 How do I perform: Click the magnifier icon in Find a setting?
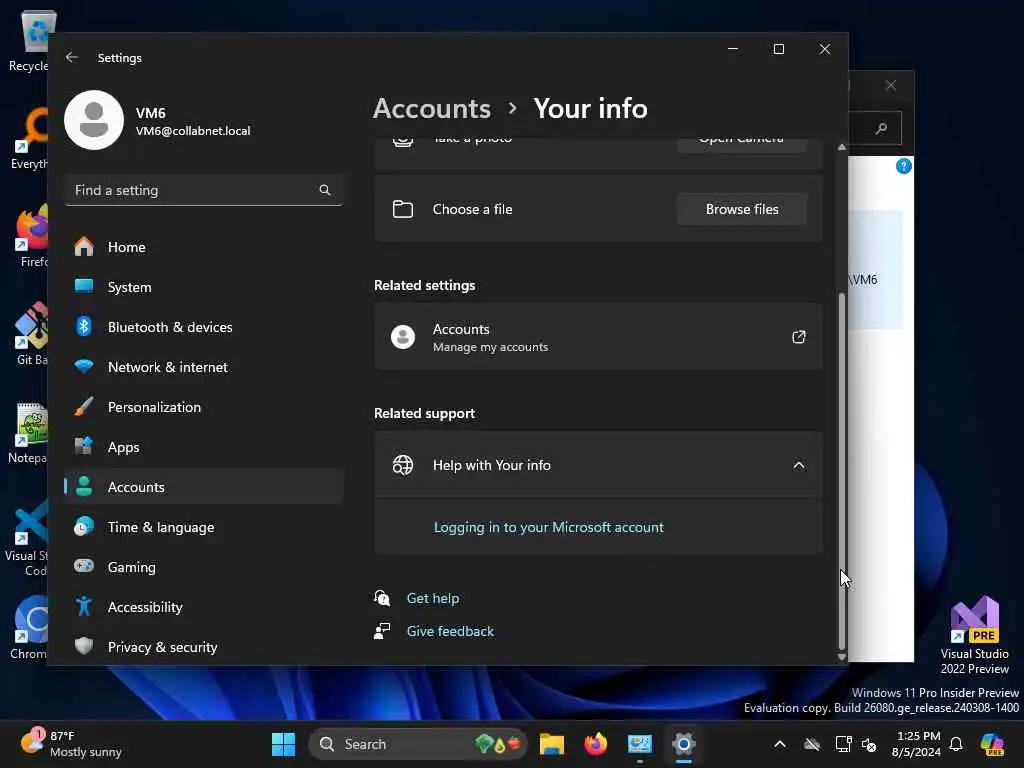(325, 190)
